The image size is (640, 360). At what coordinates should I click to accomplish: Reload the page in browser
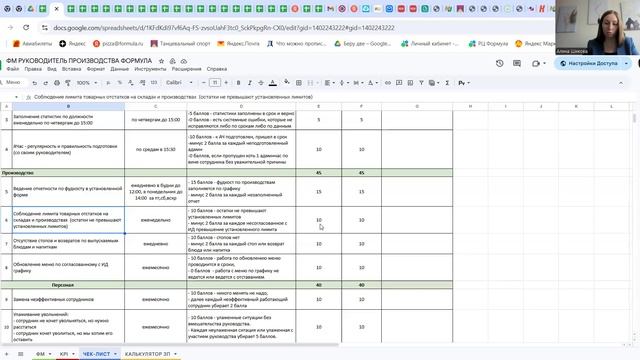coord(26,27)
